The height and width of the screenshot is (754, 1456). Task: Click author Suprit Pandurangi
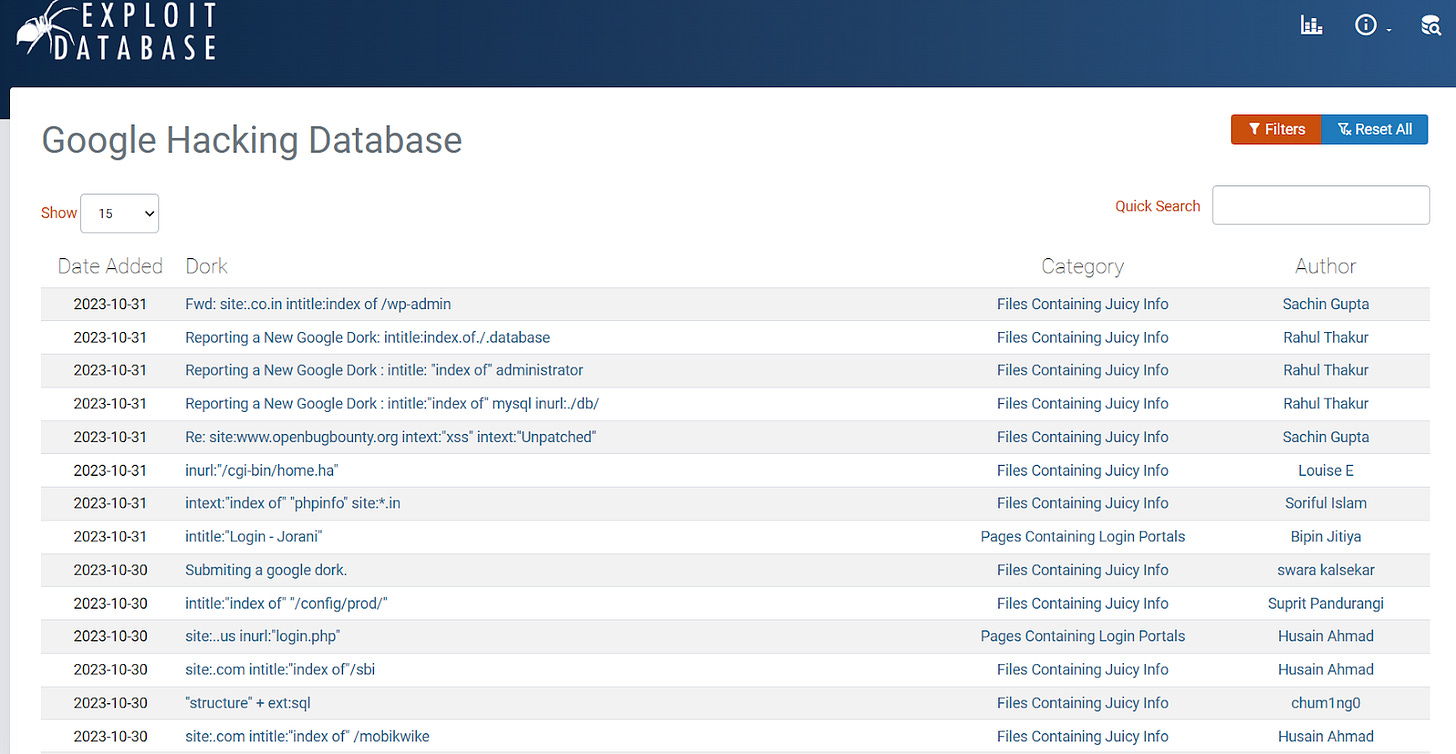click(1326, 603)
